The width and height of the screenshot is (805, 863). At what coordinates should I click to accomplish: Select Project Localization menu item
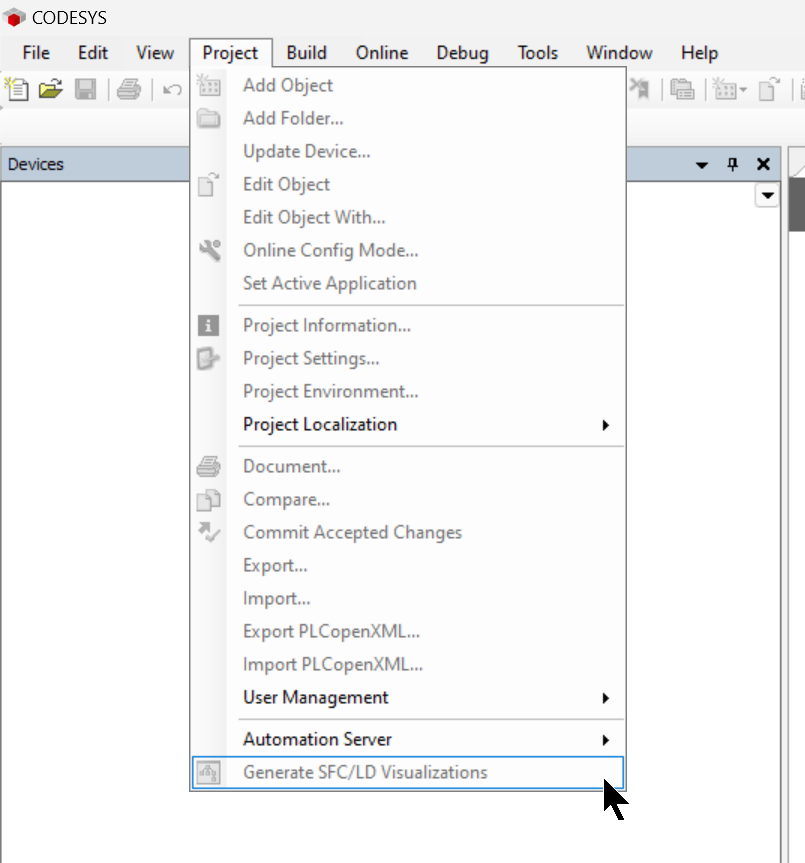(x=408, y=424)
